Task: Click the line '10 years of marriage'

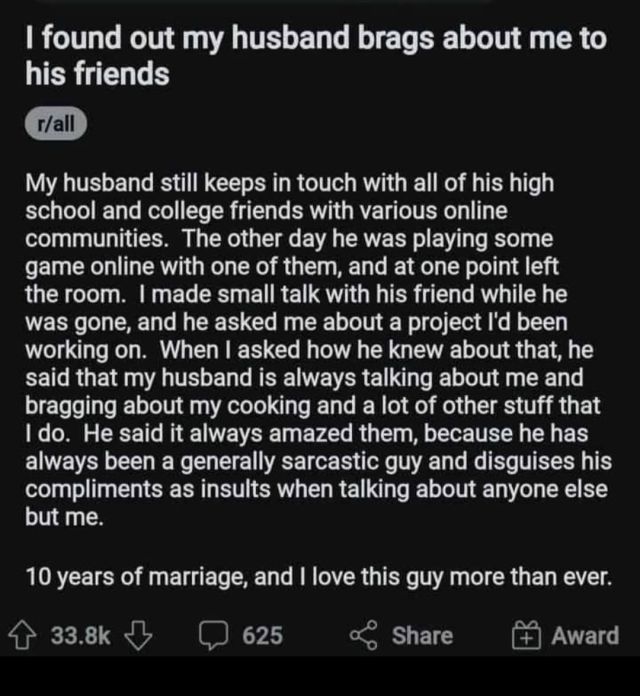Action: click(319, 577)
